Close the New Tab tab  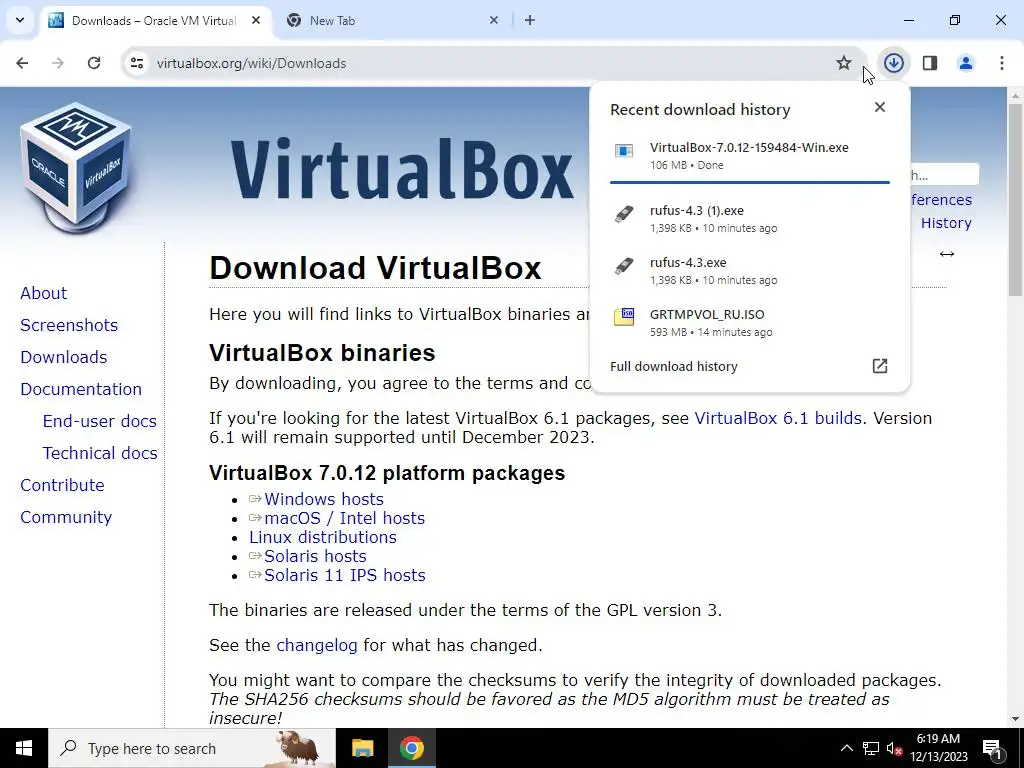[494, 20]
